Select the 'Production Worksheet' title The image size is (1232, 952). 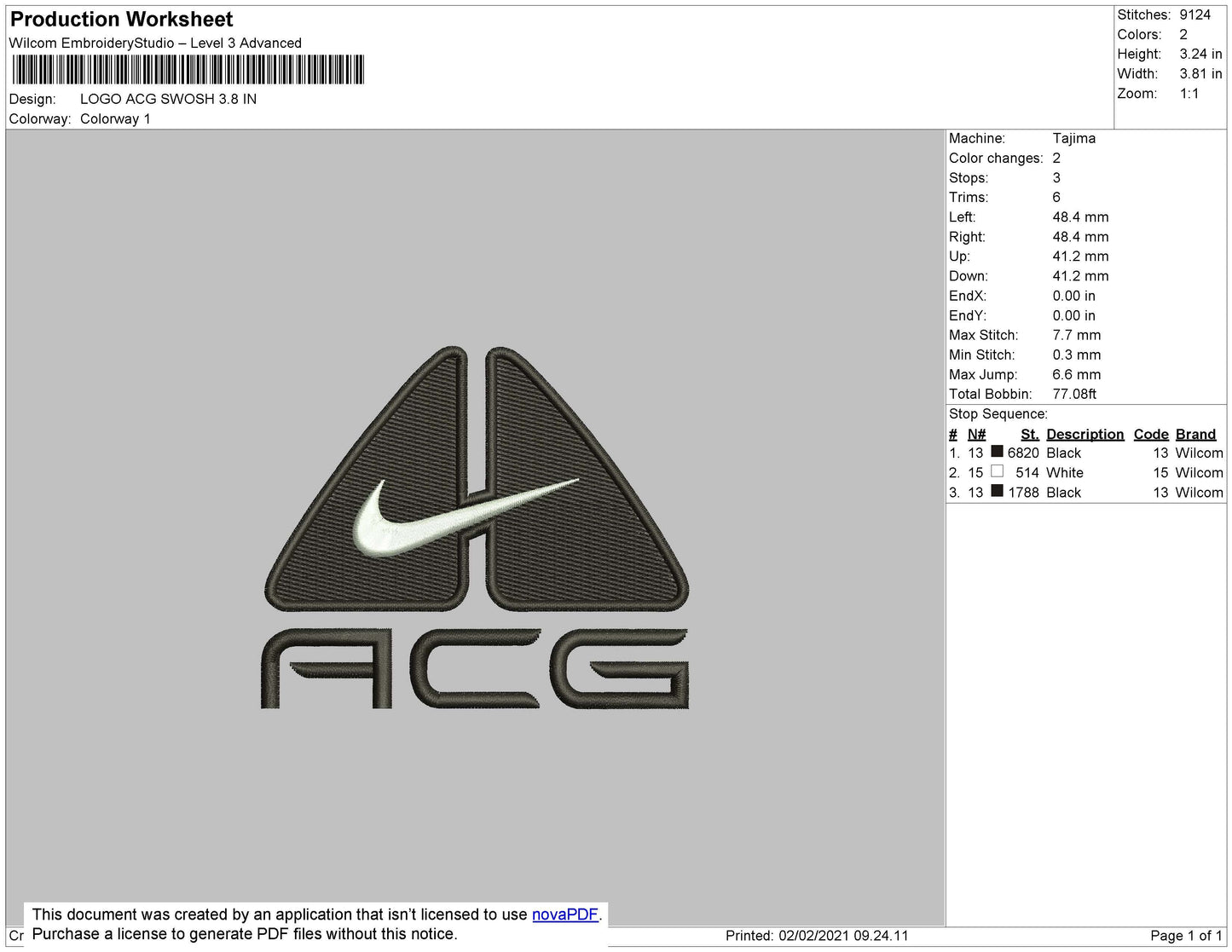tap(121, 19)
